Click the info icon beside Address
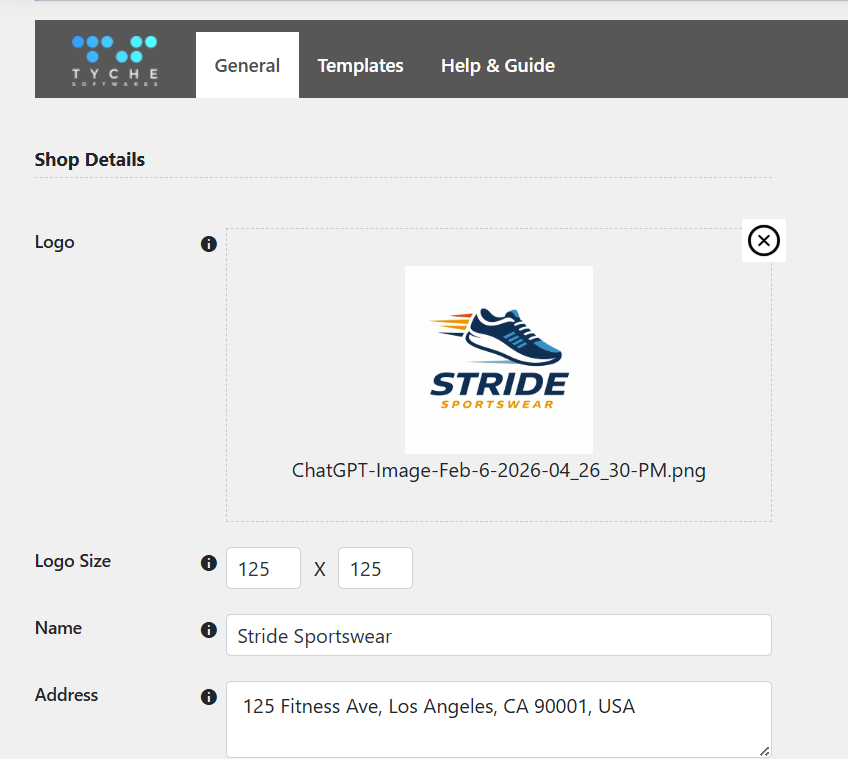The width and height of the screenshot is (848, 759). (209, 697)
